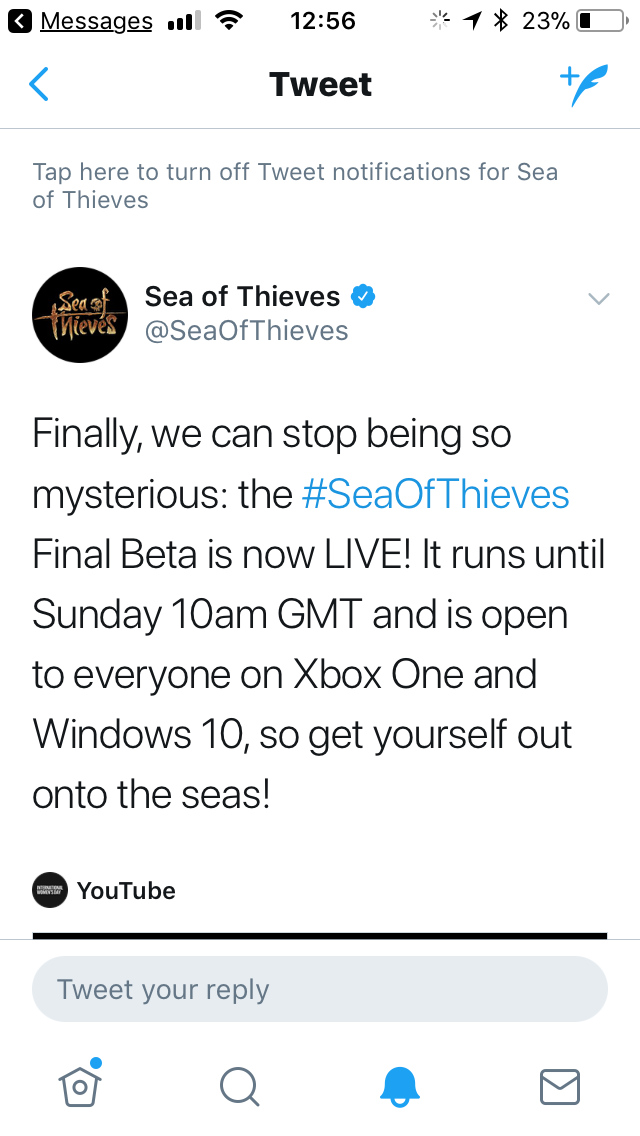Open the Notifications bell tab

coord(400,1086)
